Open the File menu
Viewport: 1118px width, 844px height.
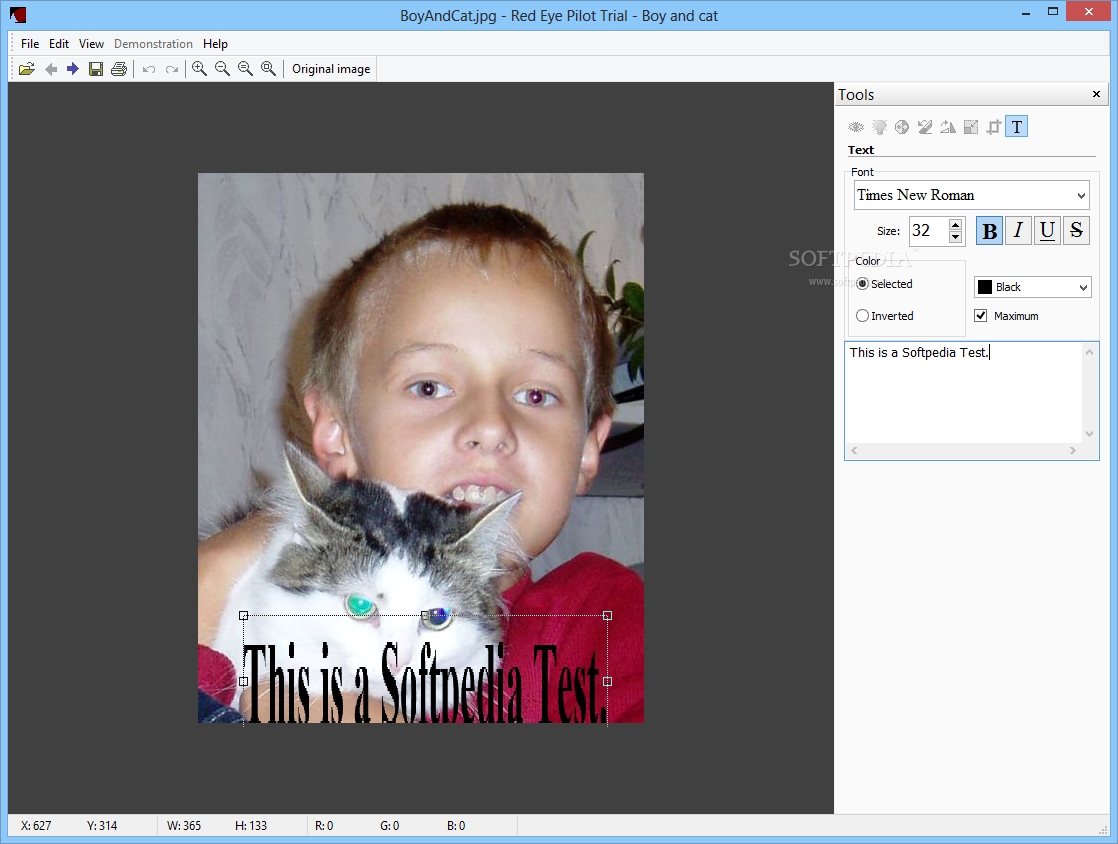30,44
